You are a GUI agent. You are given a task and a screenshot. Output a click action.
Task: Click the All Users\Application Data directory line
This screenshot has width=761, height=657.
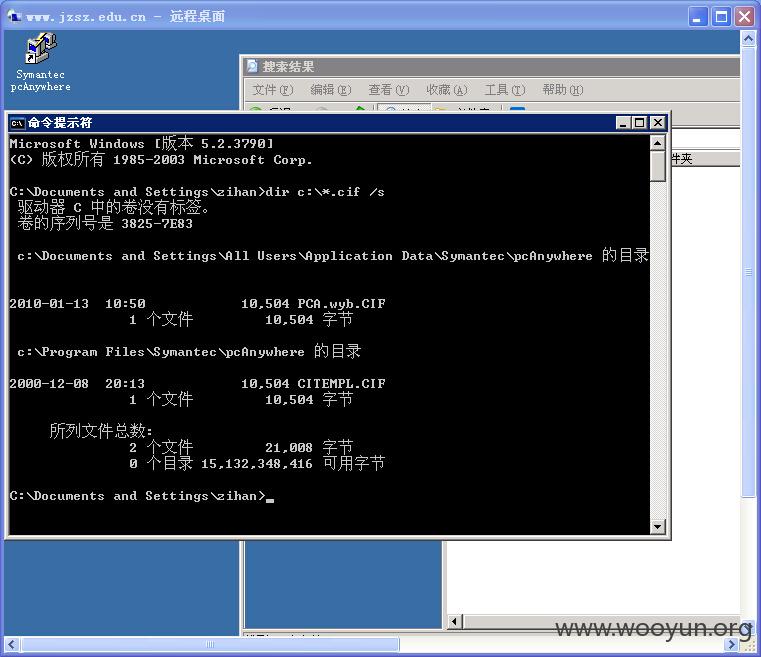pos(333,256)
